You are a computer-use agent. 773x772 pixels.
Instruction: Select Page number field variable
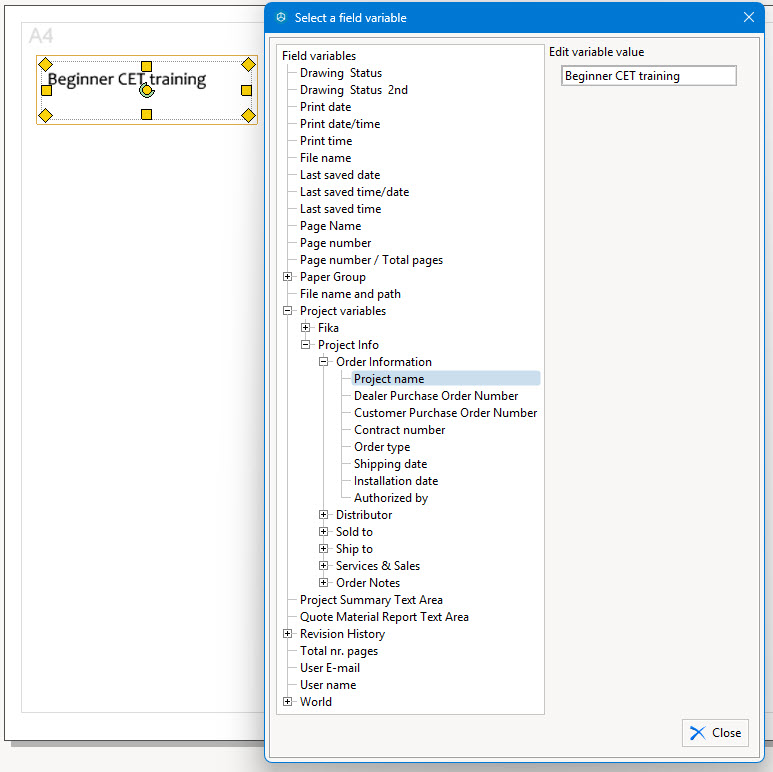[336, 243]
